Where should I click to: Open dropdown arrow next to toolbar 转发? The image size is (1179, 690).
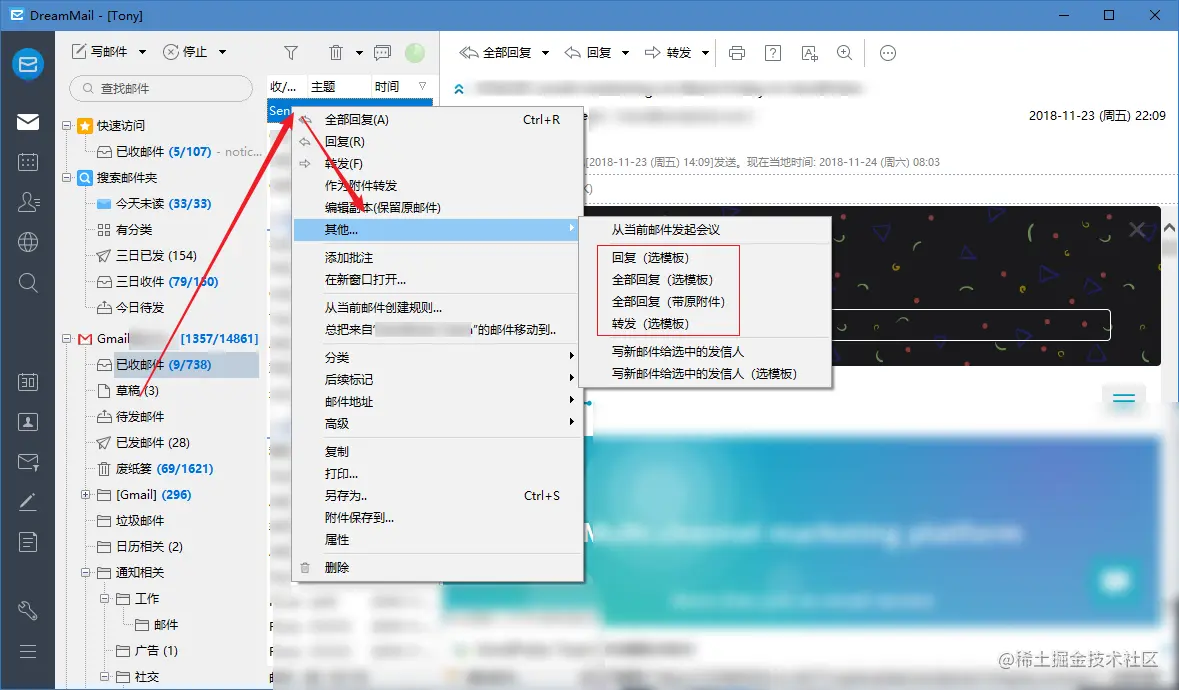pos(705,53)
